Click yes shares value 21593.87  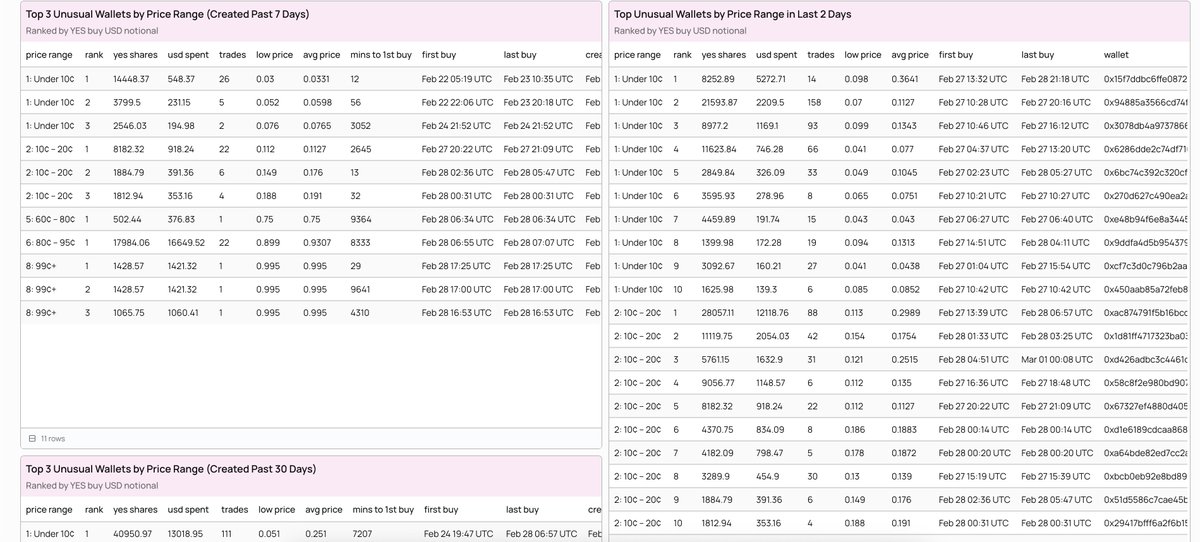(720, 102)
